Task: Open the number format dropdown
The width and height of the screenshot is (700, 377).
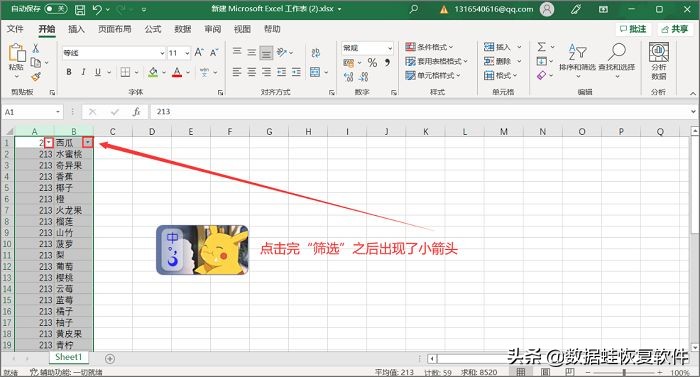Action: tap(390, 48)
